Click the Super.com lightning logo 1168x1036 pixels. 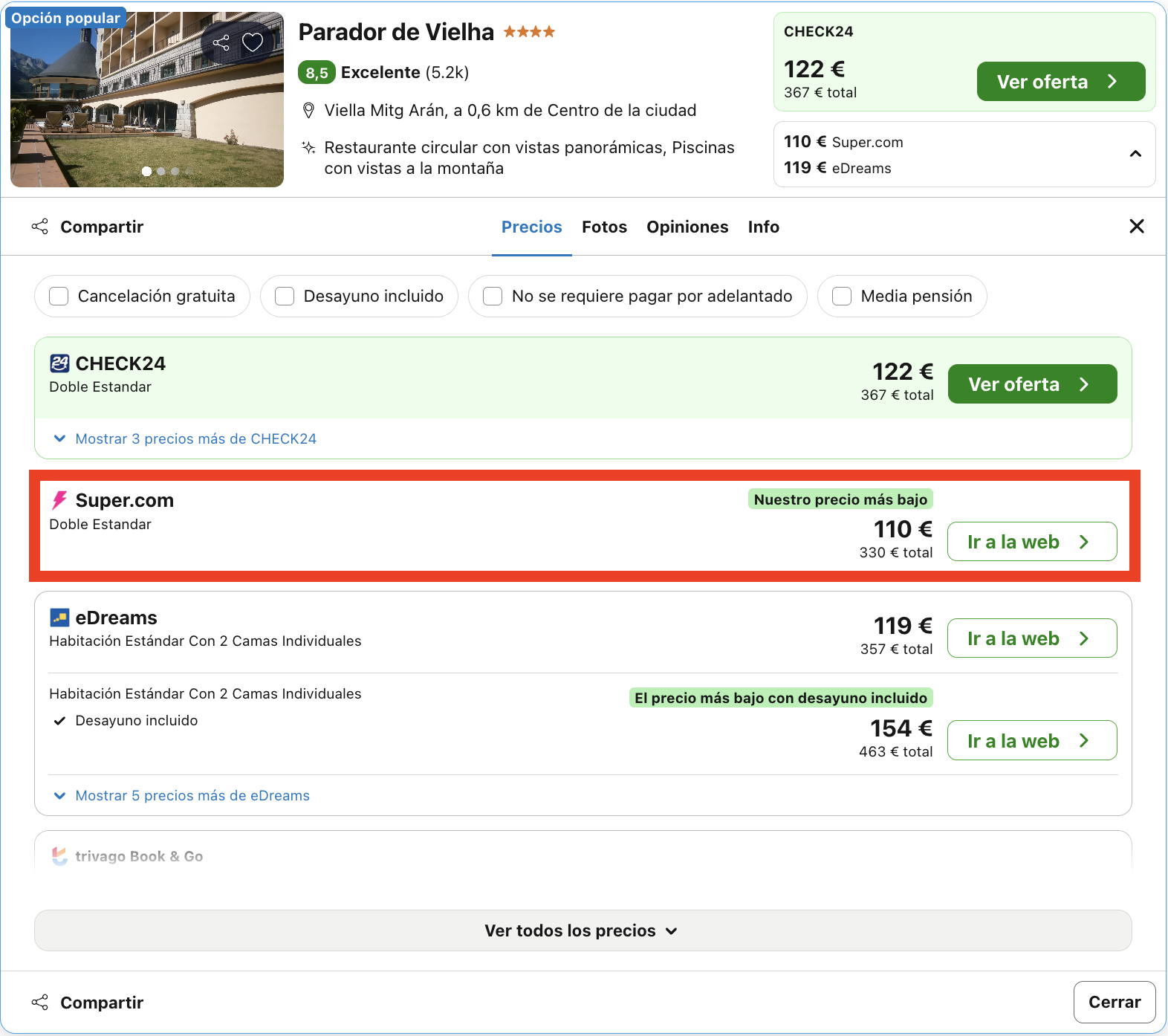pyautogui.click(x=59, y=500)
